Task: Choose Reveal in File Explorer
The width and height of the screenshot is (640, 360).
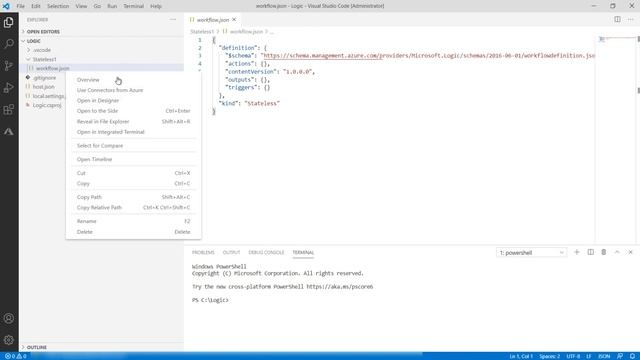Action: (133, 121)
